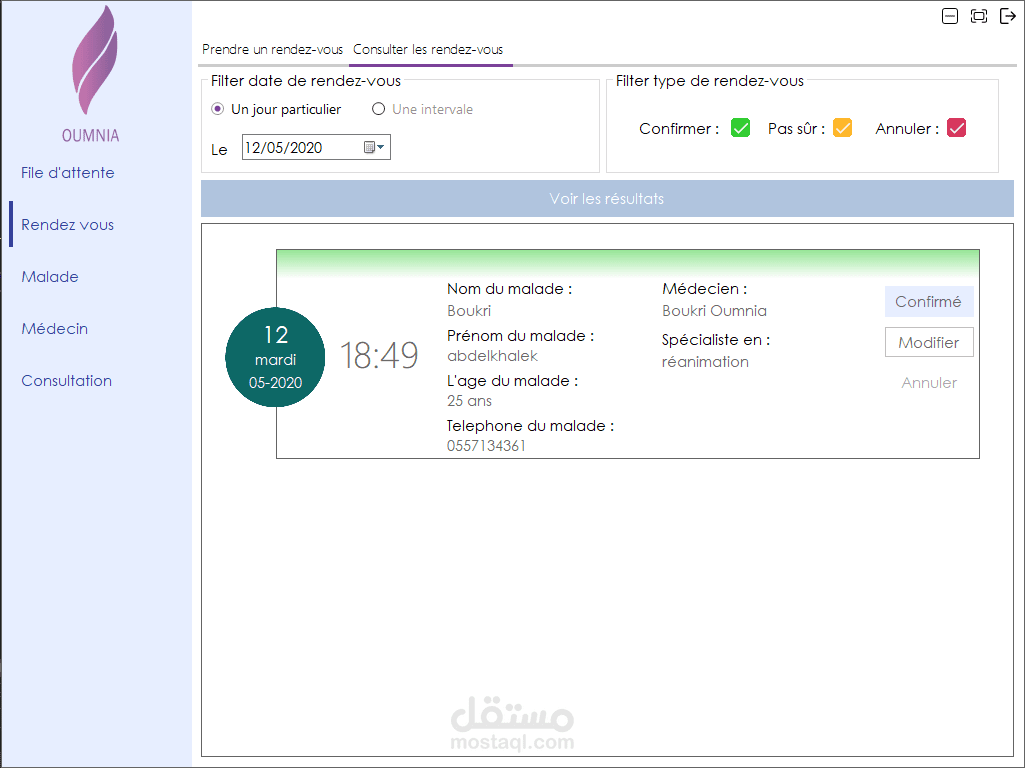Click the 'Filter type de rendez-vous' heading
This screenshot has height=768, width=1025.
point(709,81)
